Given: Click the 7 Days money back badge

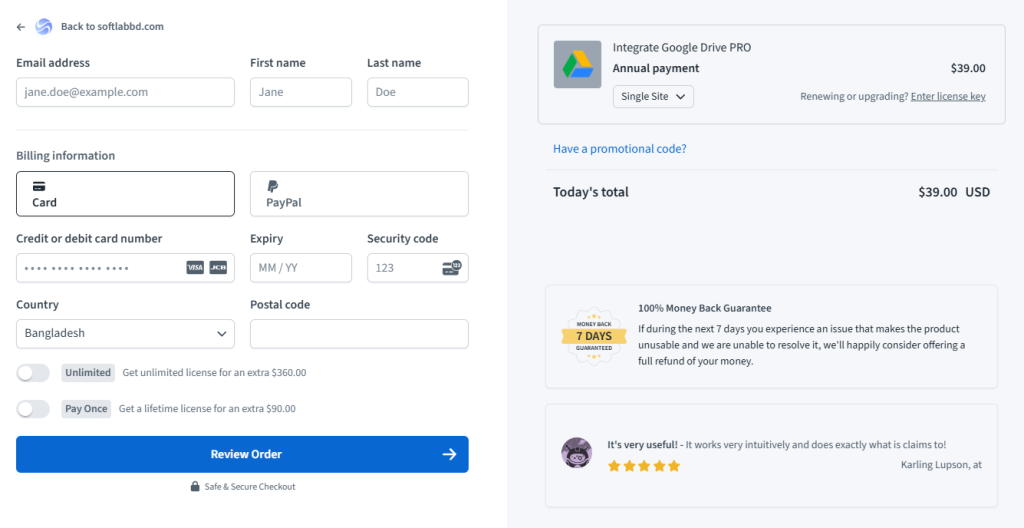Looking at the screenshot, I should 594,336.
